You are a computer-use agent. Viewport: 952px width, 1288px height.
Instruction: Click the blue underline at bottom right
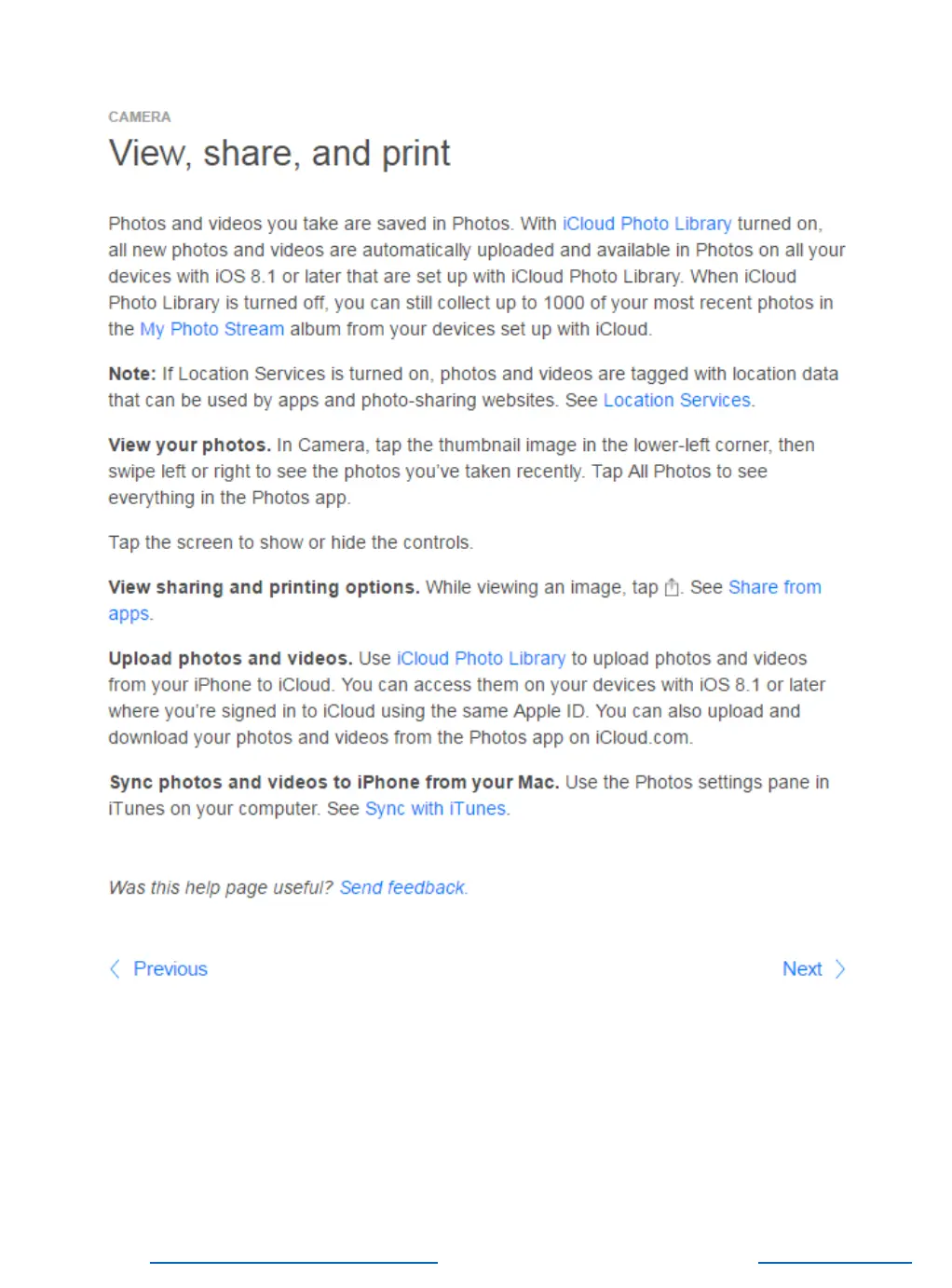(x=835, y=1263)
